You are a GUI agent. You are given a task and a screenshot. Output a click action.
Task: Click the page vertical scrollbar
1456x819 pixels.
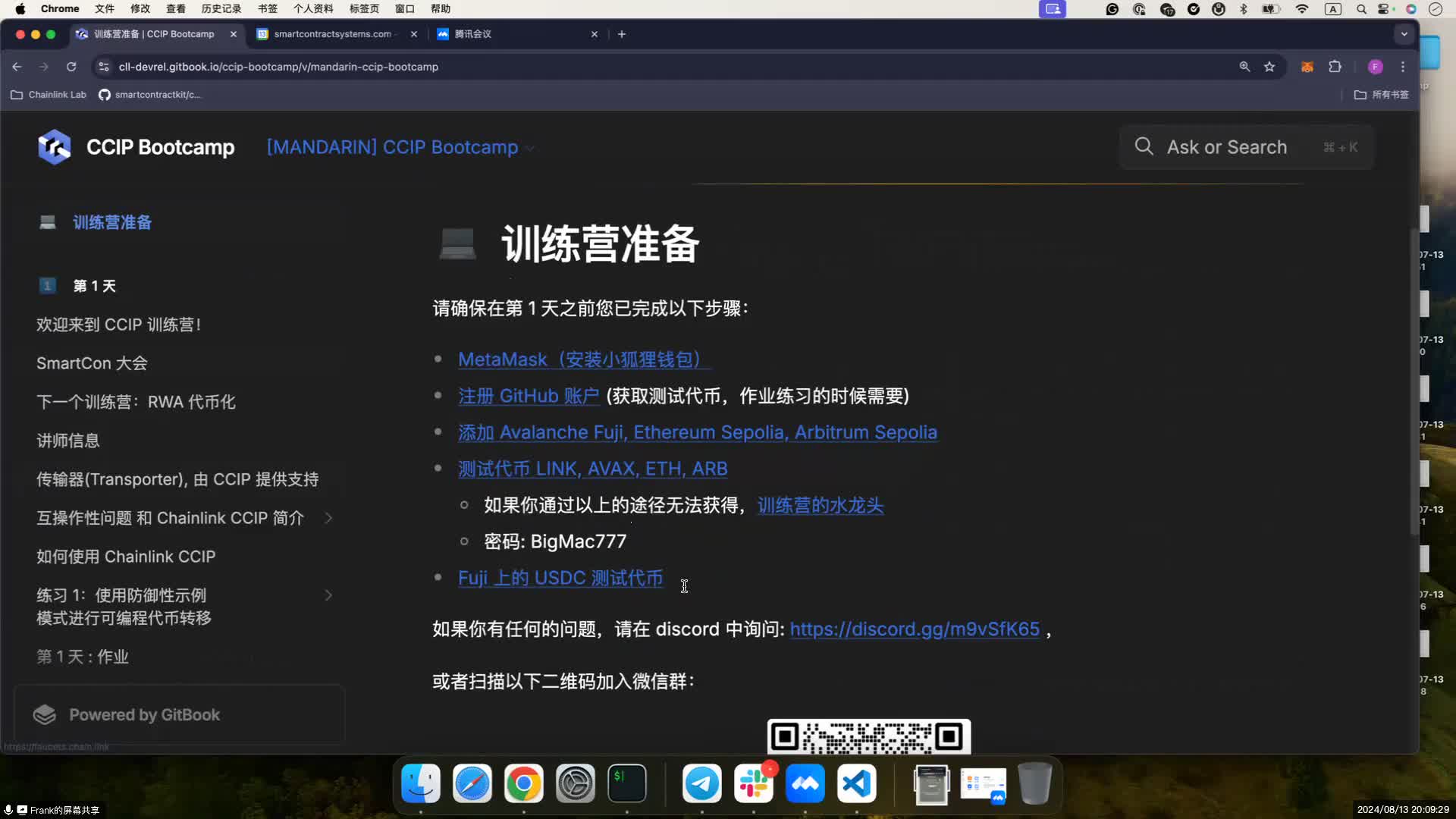(x=1414, y=383)
